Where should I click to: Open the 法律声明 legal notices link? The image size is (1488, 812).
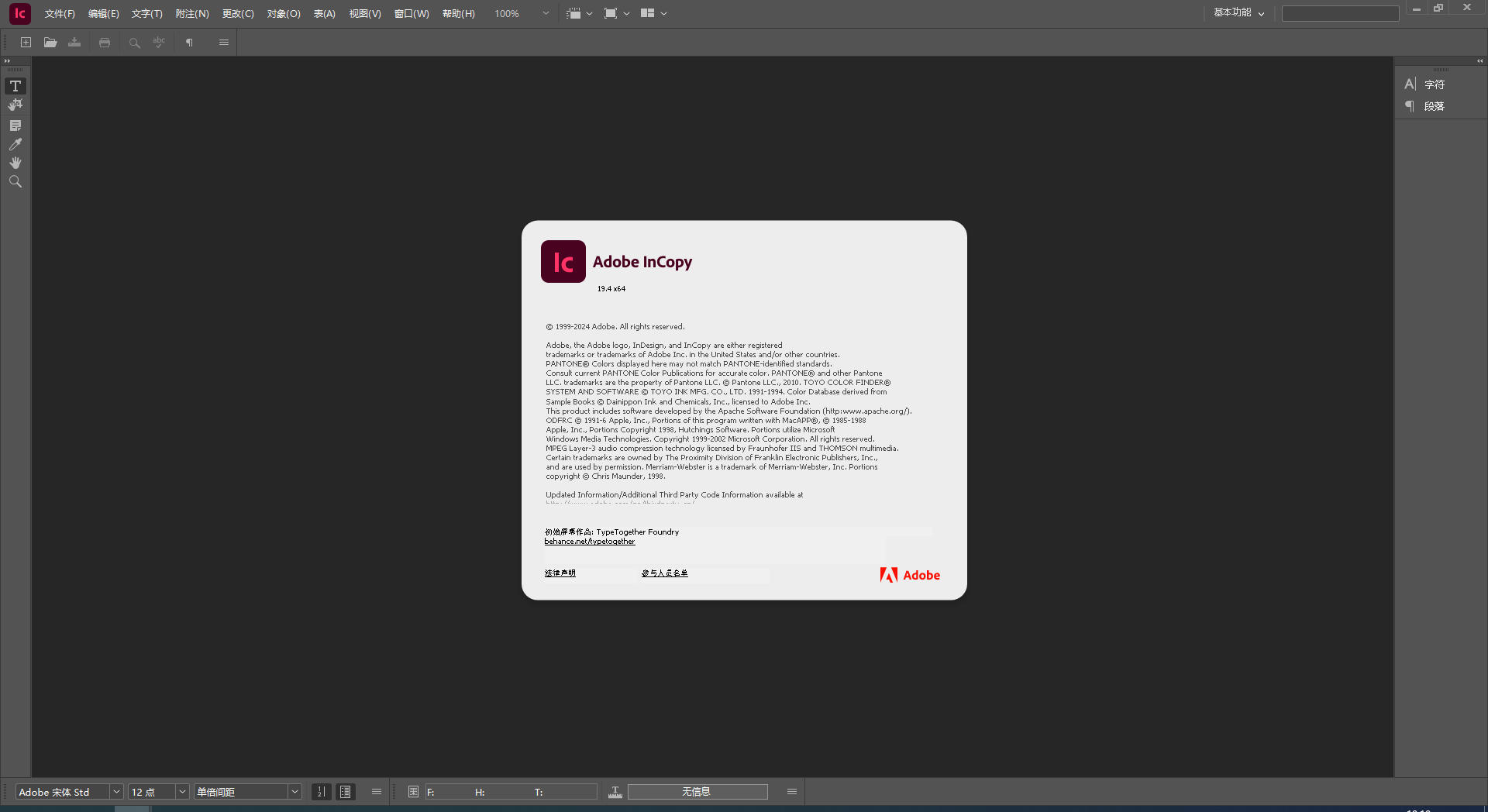pos(560,573)
